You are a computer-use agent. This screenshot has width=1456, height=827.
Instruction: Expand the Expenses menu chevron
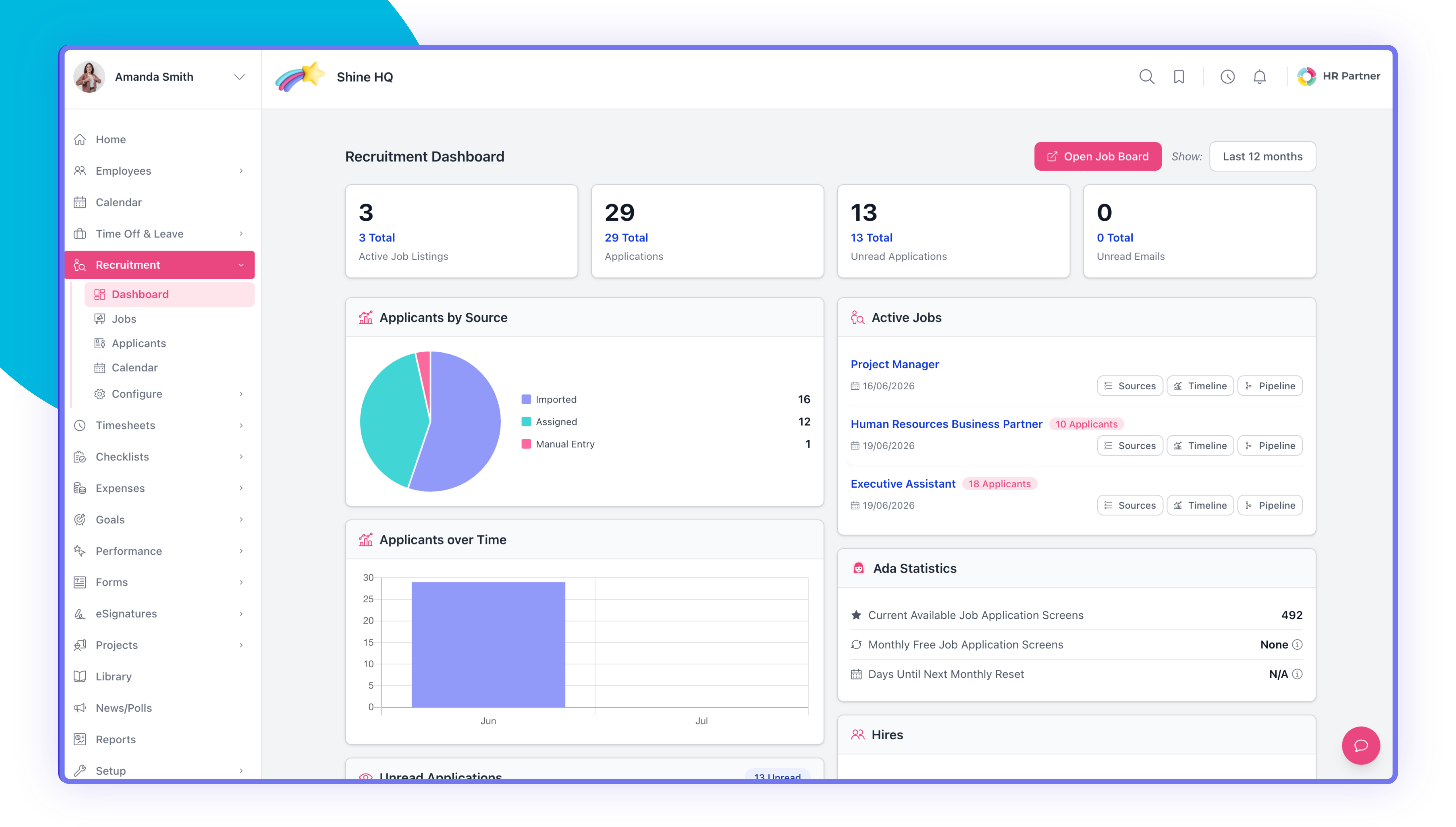(241, 488)
